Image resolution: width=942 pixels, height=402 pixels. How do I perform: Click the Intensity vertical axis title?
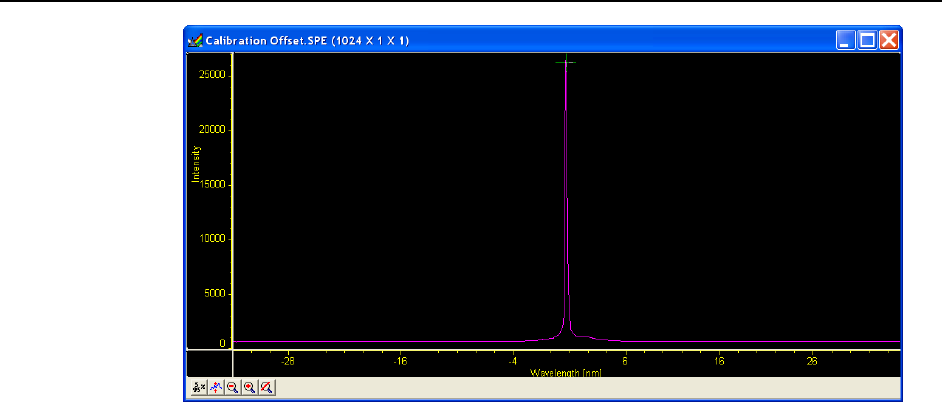coord(195,164)
